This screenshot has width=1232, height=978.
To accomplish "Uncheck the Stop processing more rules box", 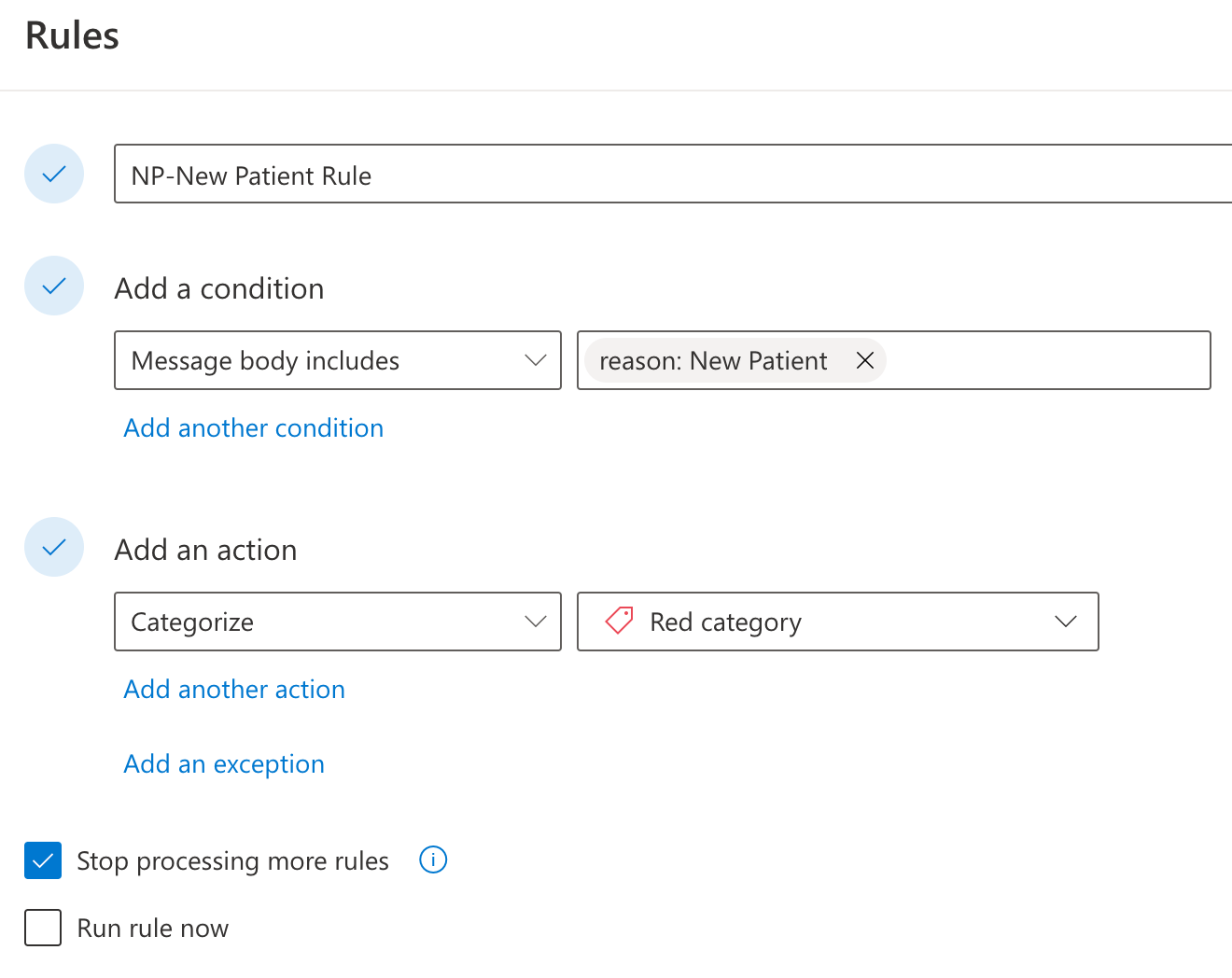I will tap(42, 860).
